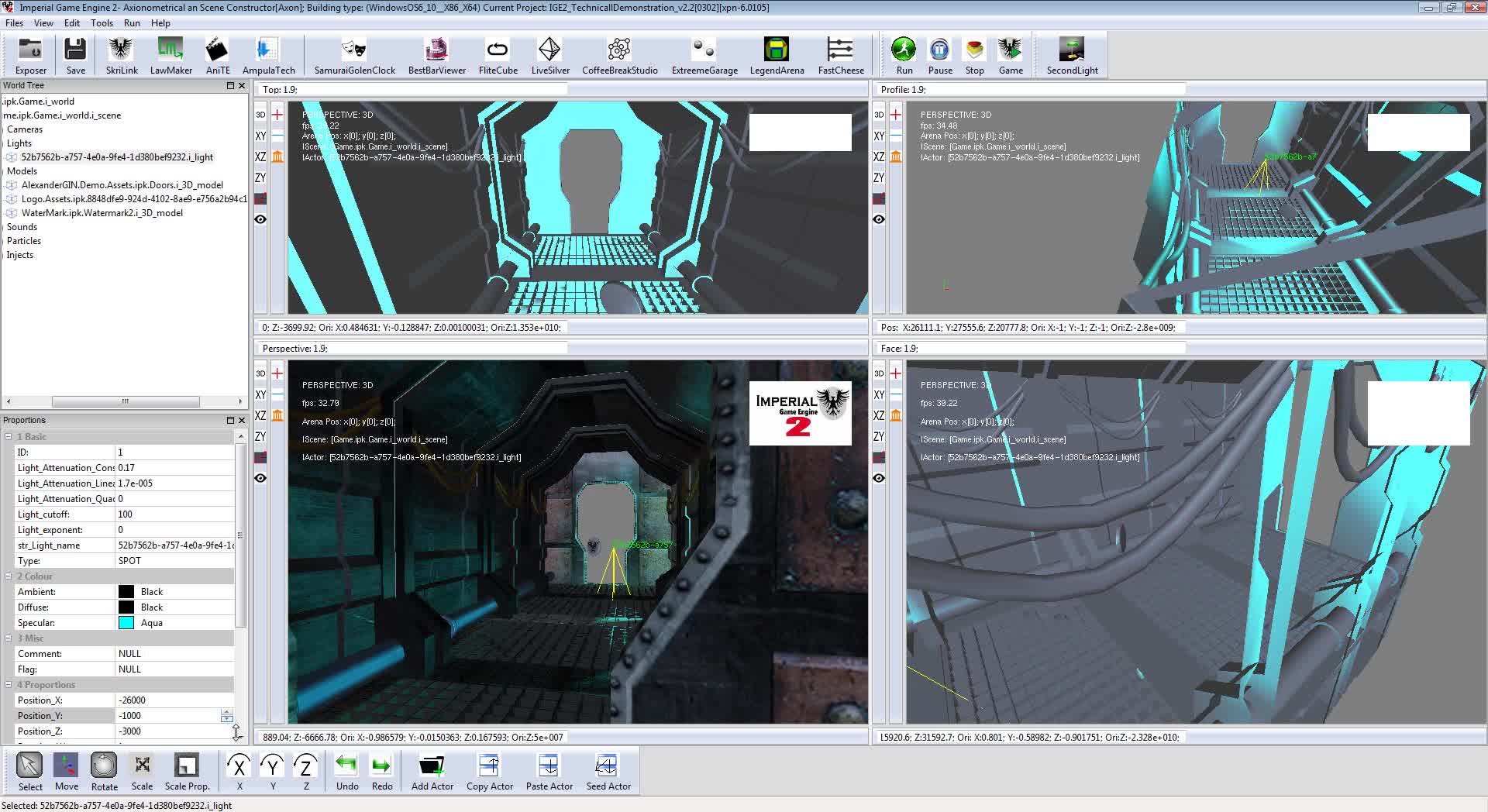The height and width of the screenshot is (812, 1488).
Task: Paste the copied actor
Action: coord(549,772)
